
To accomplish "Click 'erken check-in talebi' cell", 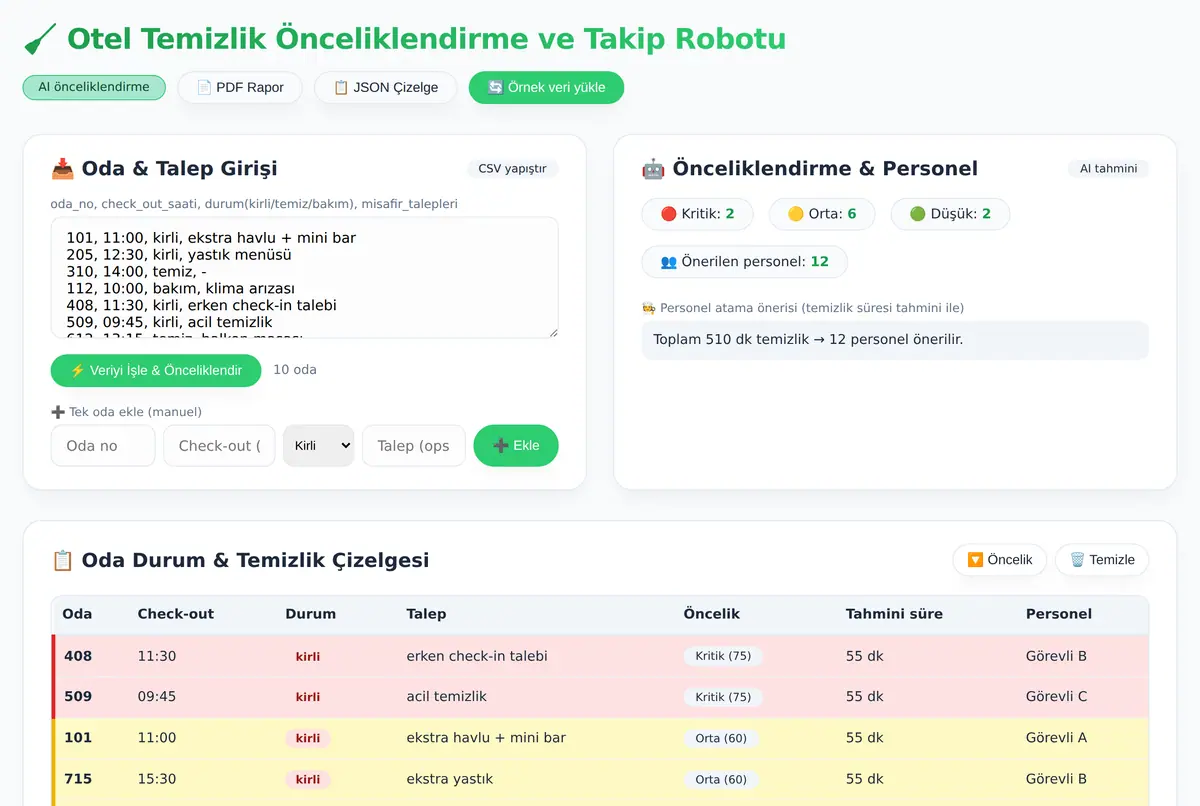I will (477, 657).
